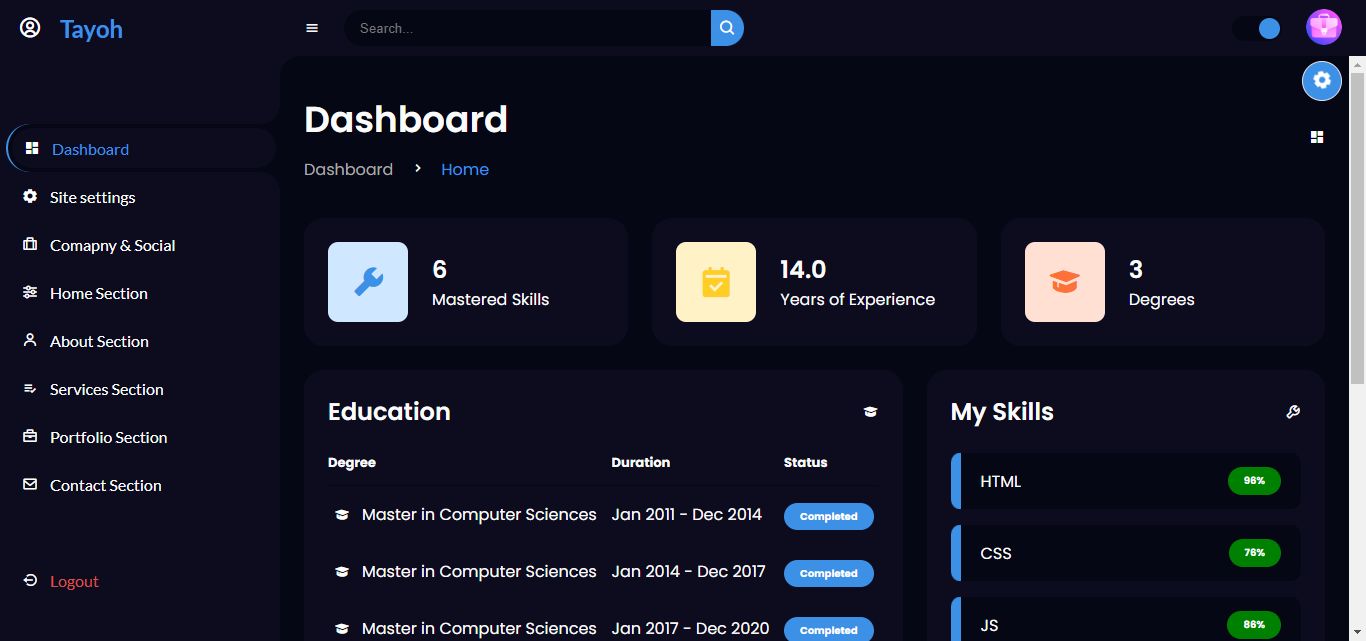Click the graduation cap icon in Degrees card
The width and height of the screenshot is (1366, 641).
[1065, 282]
